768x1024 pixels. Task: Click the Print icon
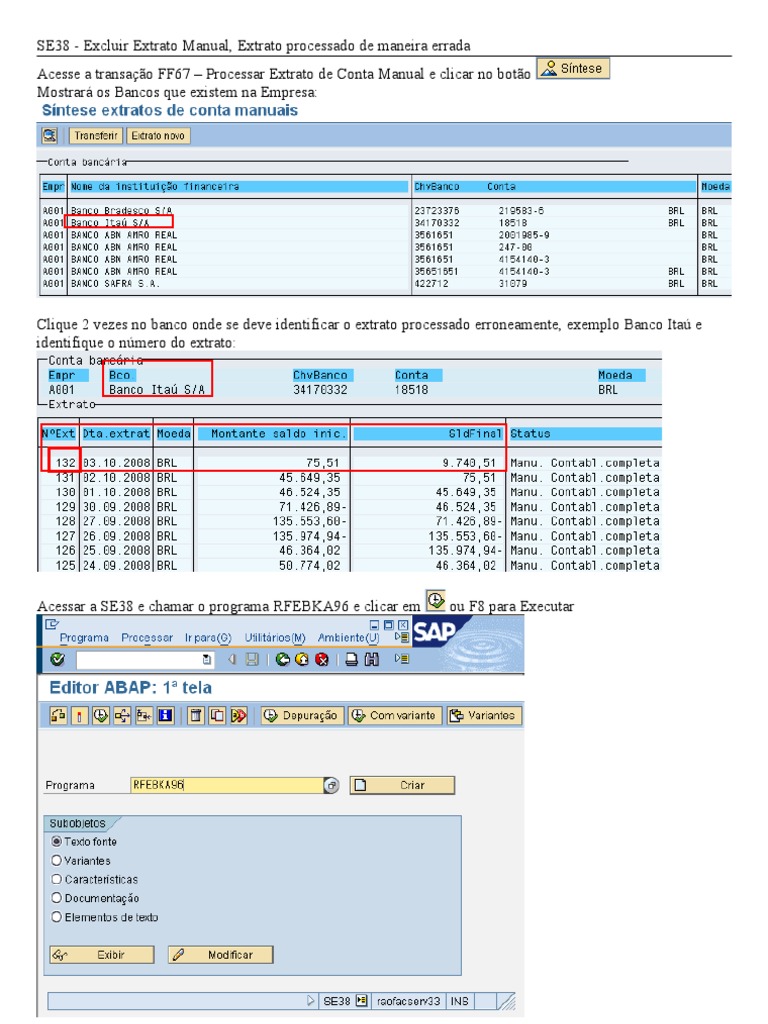351,660
